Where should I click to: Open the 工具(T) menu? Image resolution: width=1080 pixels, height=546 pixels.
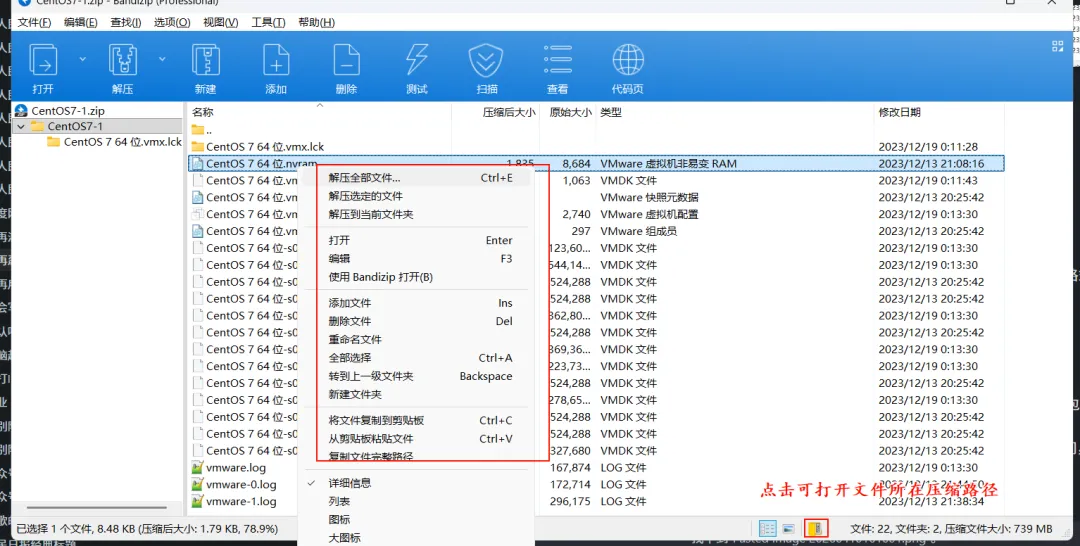pyautogui.click(x=268, y=22)
